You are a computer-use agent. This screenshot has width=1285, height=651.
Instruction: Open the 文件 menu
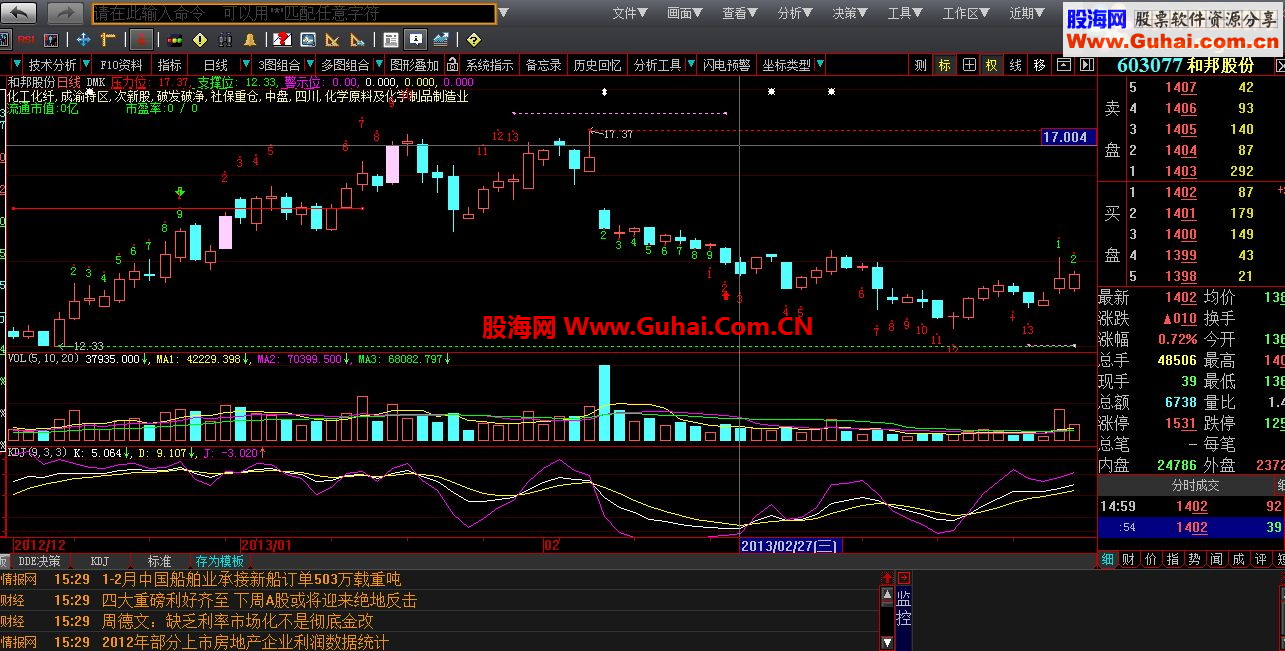click(630, 13)
